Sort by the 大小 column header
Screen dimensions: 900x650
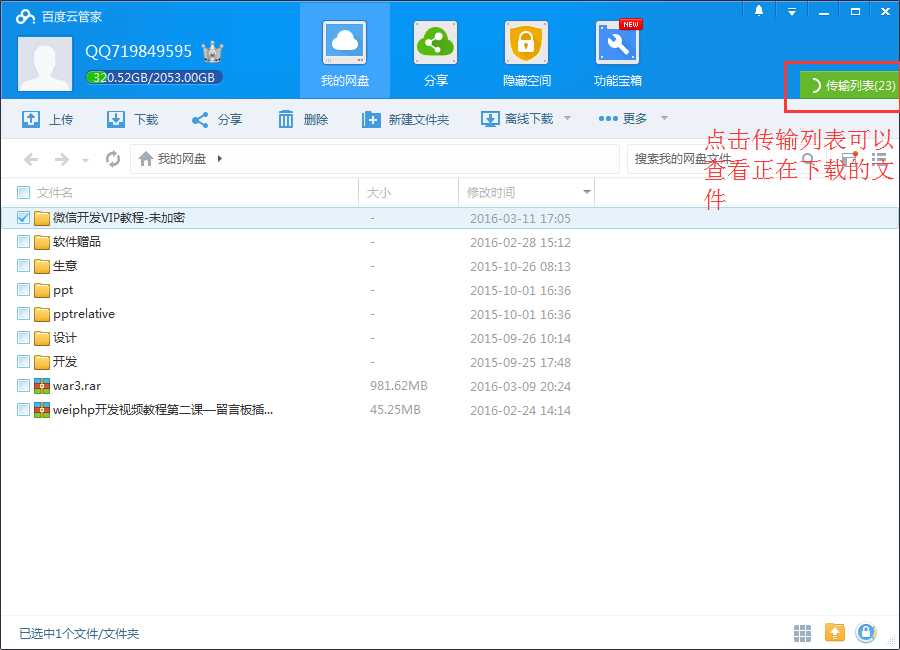379,192
